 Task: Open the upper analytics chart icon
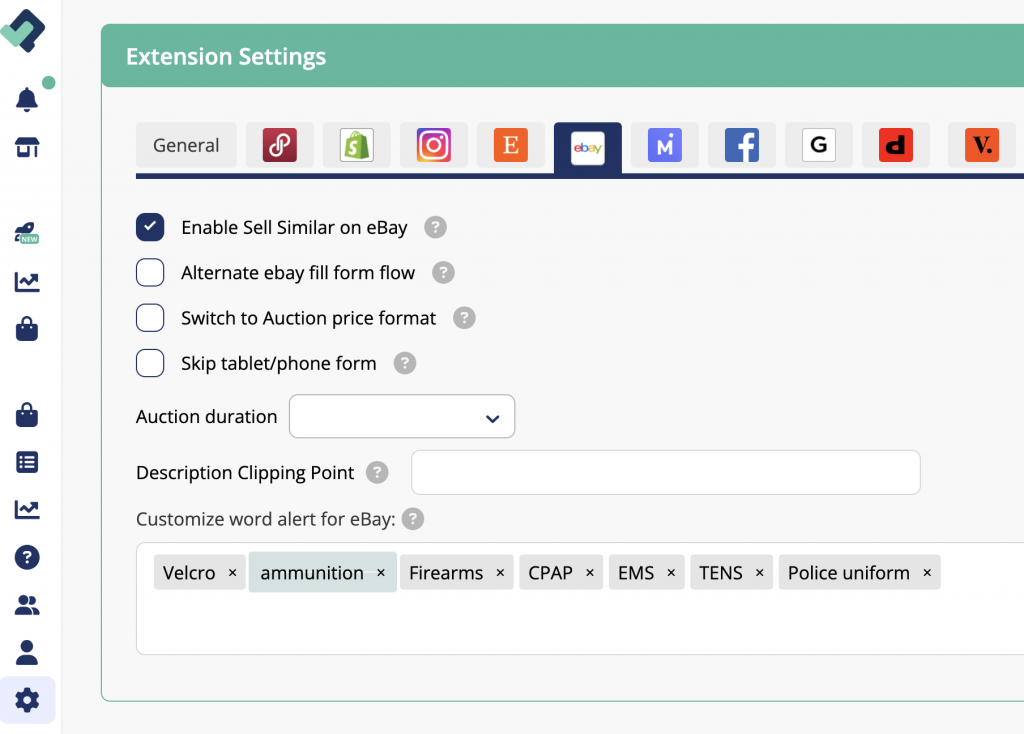27,281
